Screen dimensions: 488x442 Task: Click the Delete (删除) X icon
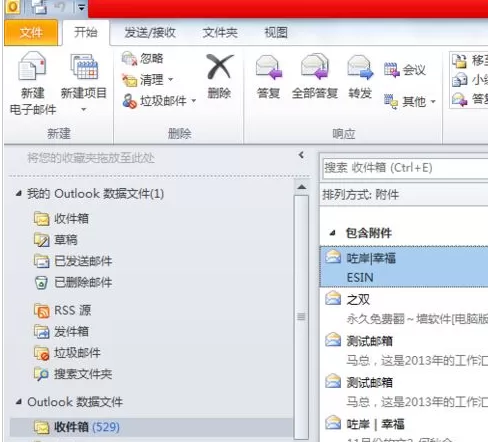click(x=219, y=66)
